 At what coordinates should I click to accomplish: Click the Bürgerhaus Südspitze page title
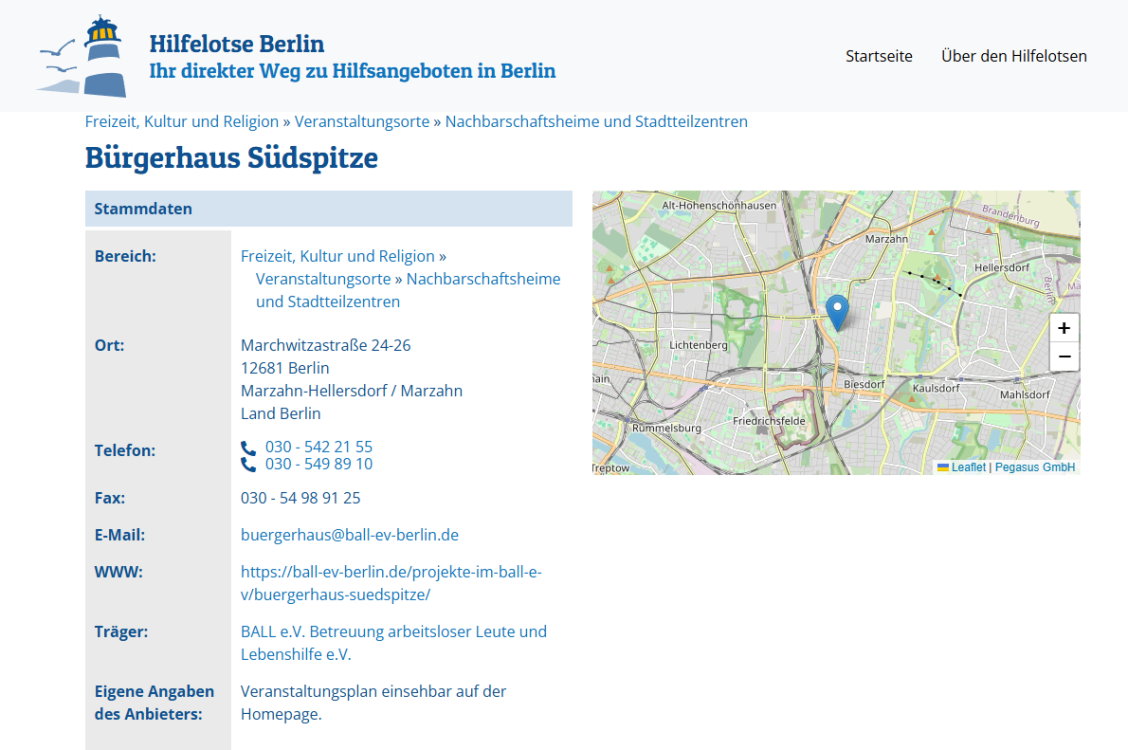[x=231, y=158]
